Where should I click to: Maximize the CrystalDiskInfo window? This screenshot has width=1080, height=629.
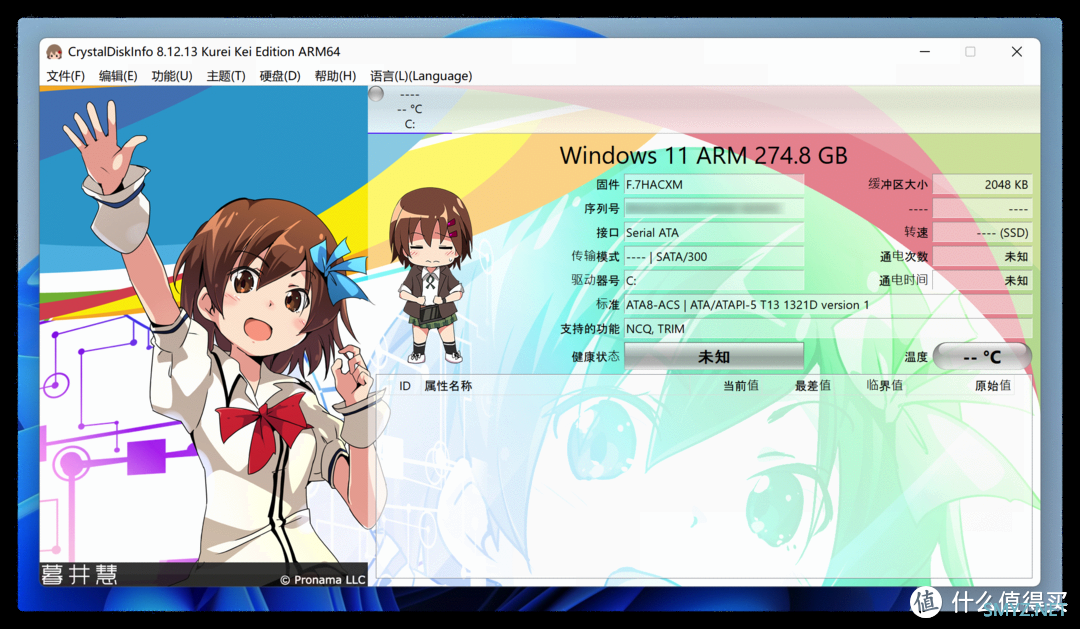(x=970, y=52)
